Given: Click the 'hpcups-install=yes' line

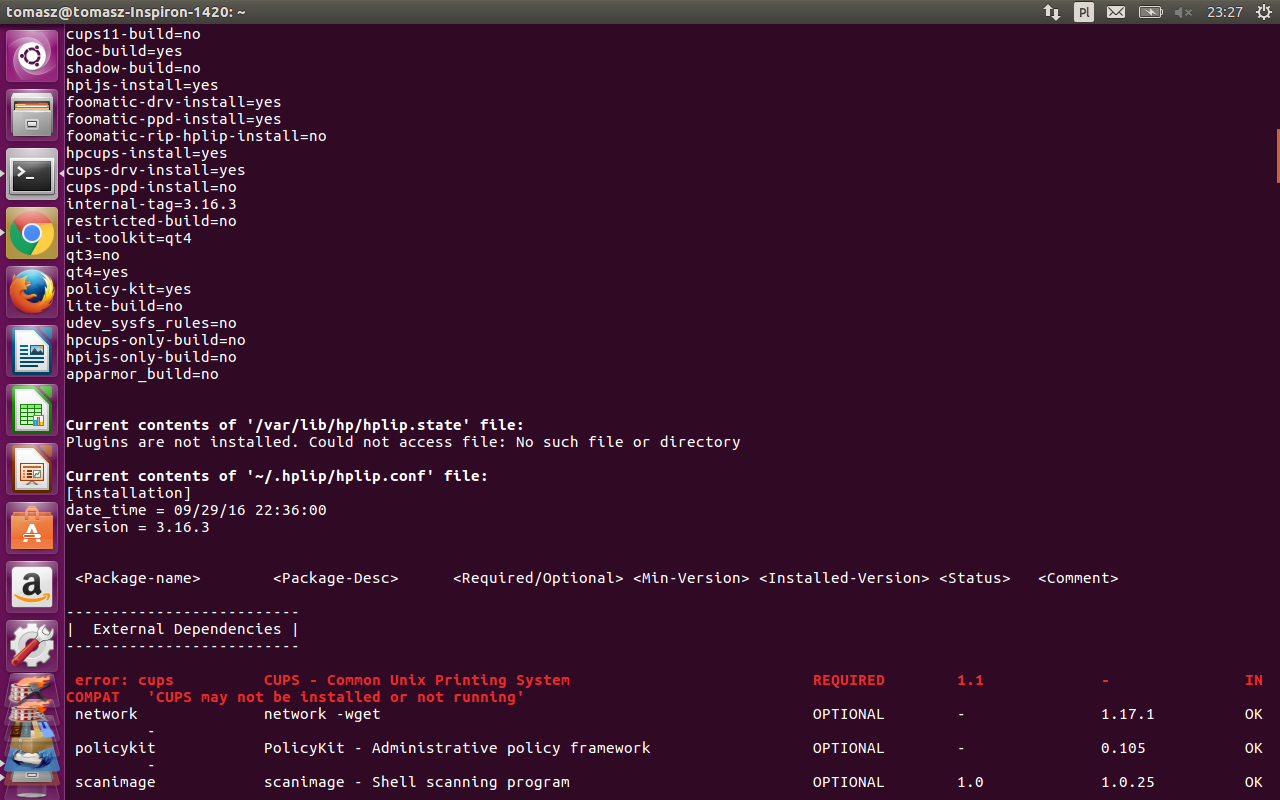Looking at the screenshot, I should [147, 153].
